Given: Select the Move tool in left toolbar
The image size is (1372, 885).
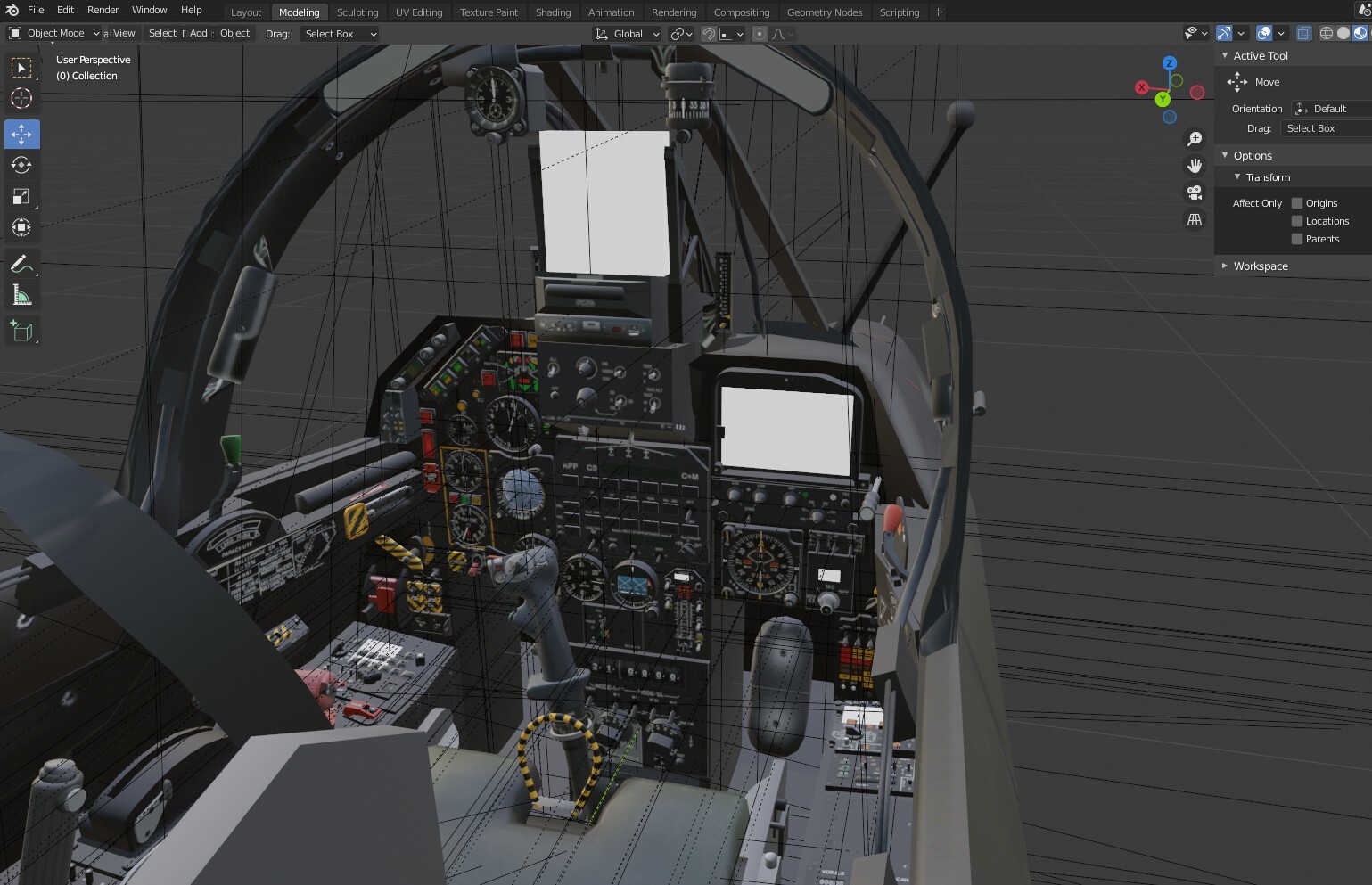Looking at the screenshot, I should [21, 134].
